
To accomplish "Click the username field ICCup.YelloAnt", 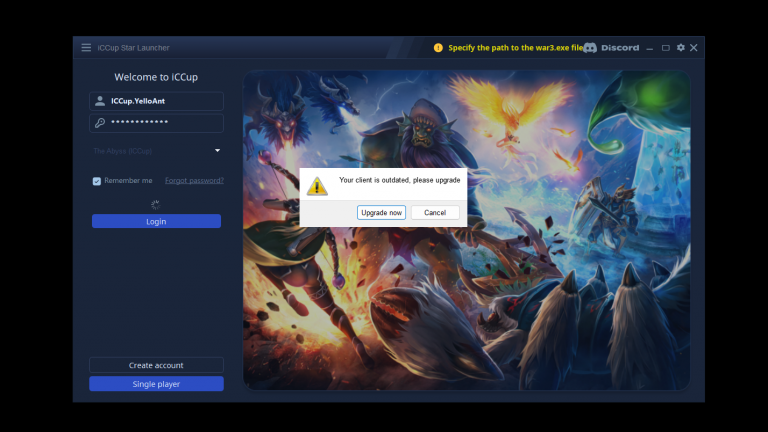I will [156, 101].
